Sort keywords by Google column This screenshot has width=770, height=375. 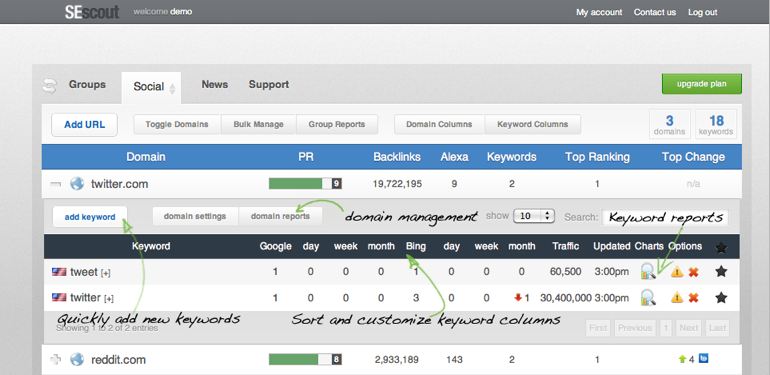coord(275,246)
